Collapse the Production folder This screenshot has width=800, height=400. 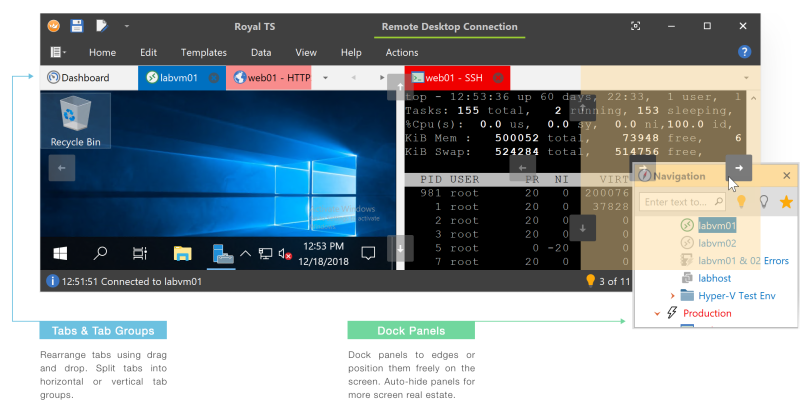click(657, 313)
